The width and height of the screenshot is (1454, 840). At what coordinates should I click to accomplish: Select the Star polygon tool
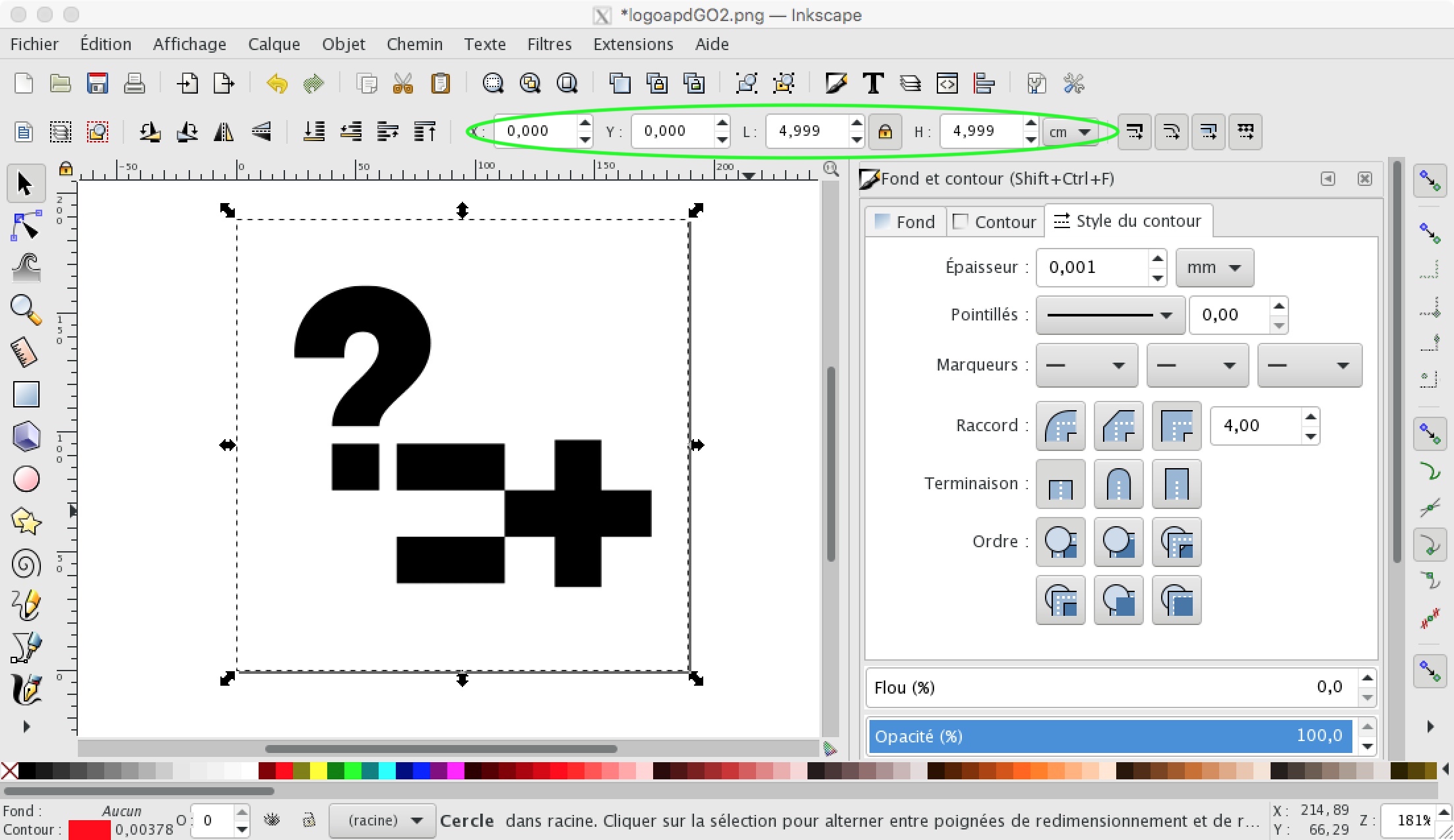pos(26,522)
